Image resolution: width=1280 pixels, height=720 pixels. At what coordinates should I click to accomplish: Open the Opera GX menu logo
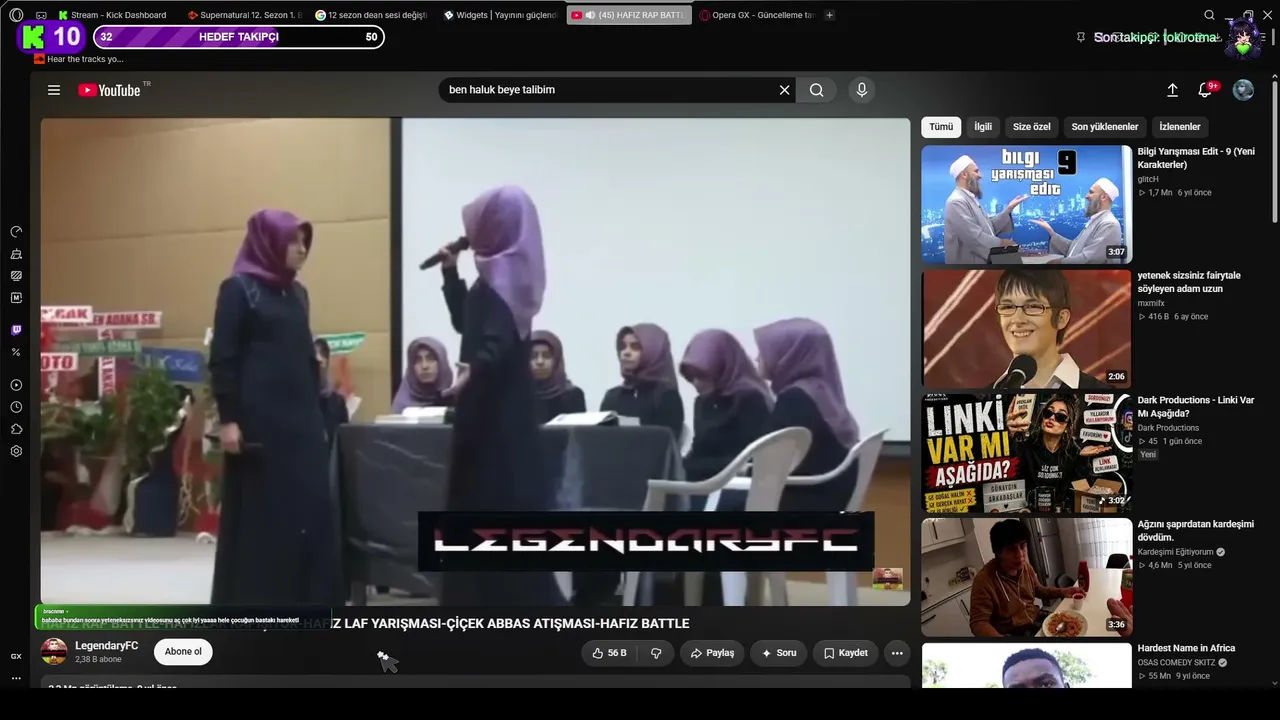click(x=16, y=15)
